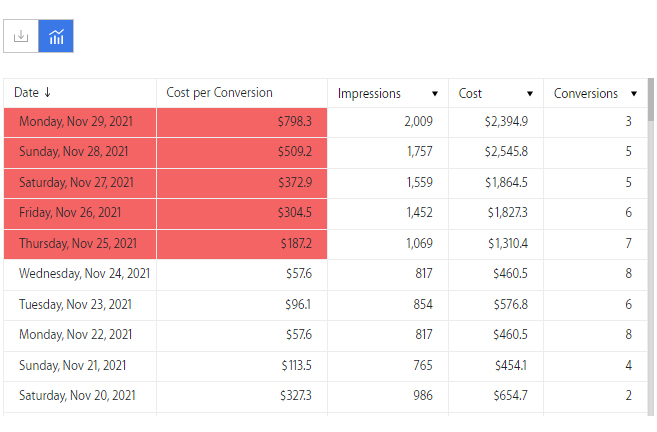Select the Sunday, Nov 21, 2021 row
657x432 pixels.
tap(326, 366)
